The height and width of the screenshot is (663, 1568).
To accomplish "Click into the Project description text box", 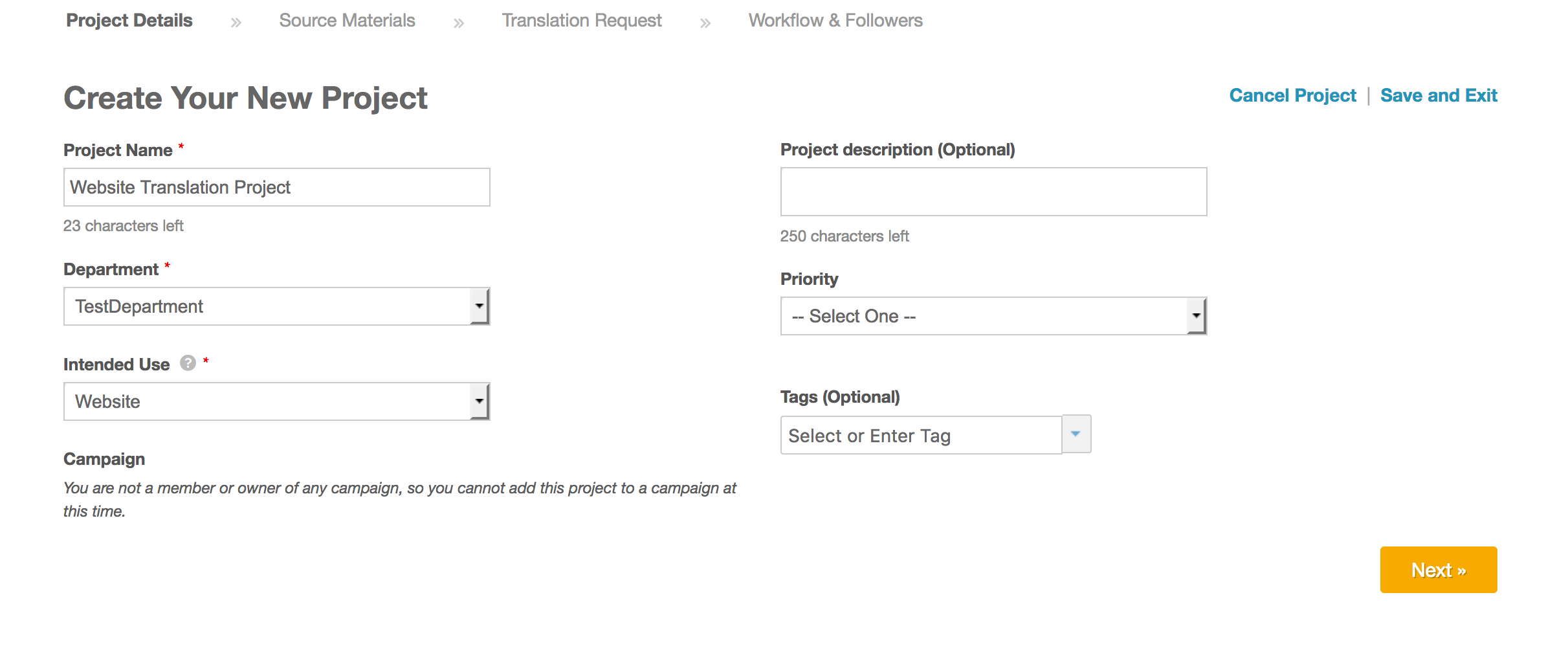I will pos(993,192).
